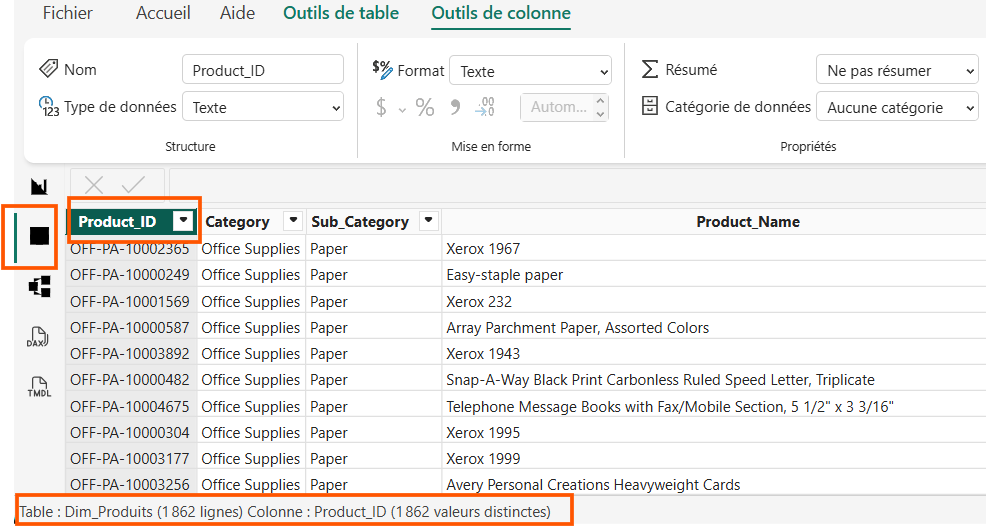Open the Format Texte dropdown
This screenshot has width=986, height=526.
531,71
